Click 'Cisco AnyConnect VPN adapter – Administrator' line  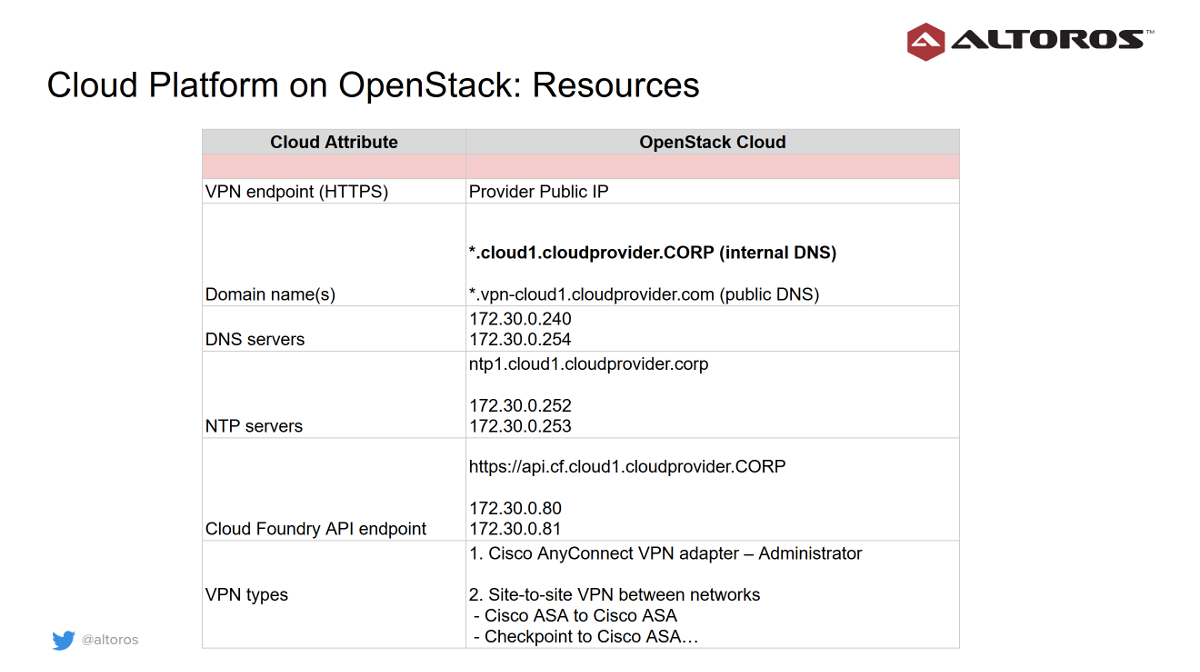[665, 553]
